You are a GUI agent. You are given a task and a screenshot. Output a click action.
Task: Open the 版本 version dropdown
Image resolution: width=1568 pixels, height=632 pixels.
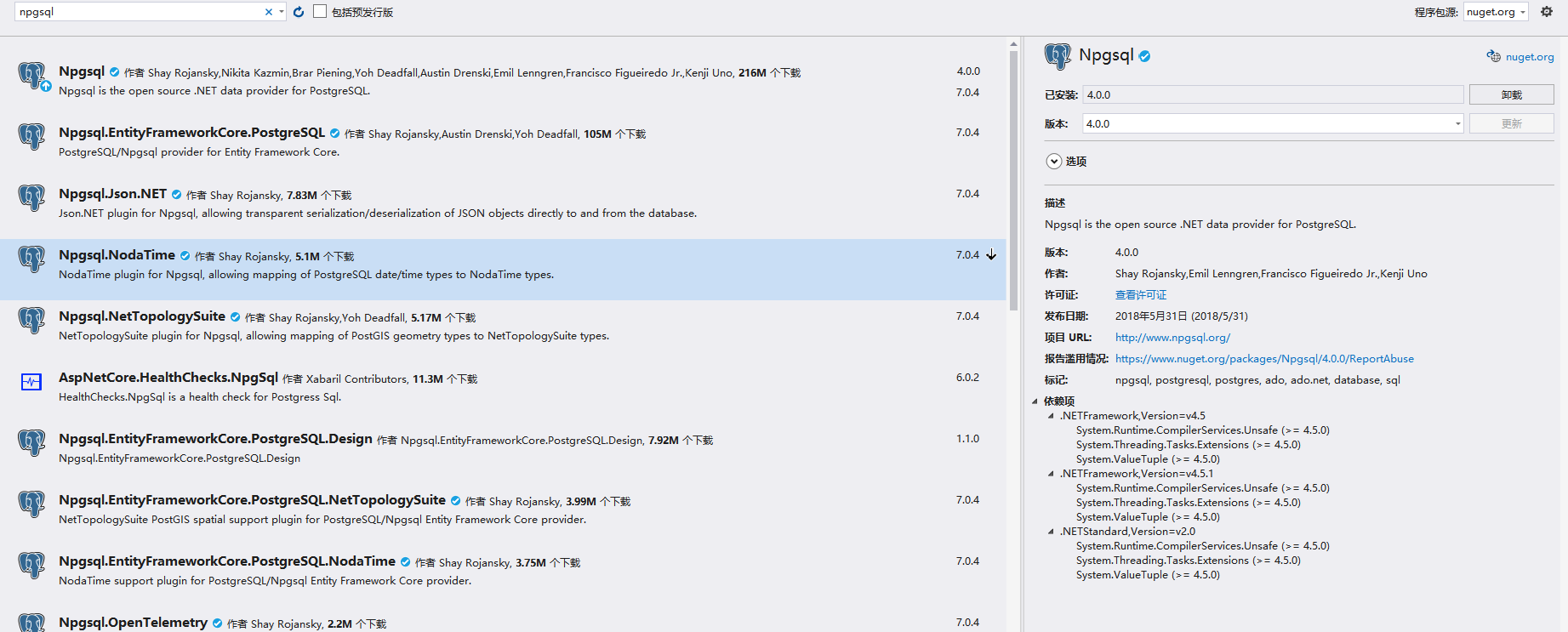coord(1457,123)
